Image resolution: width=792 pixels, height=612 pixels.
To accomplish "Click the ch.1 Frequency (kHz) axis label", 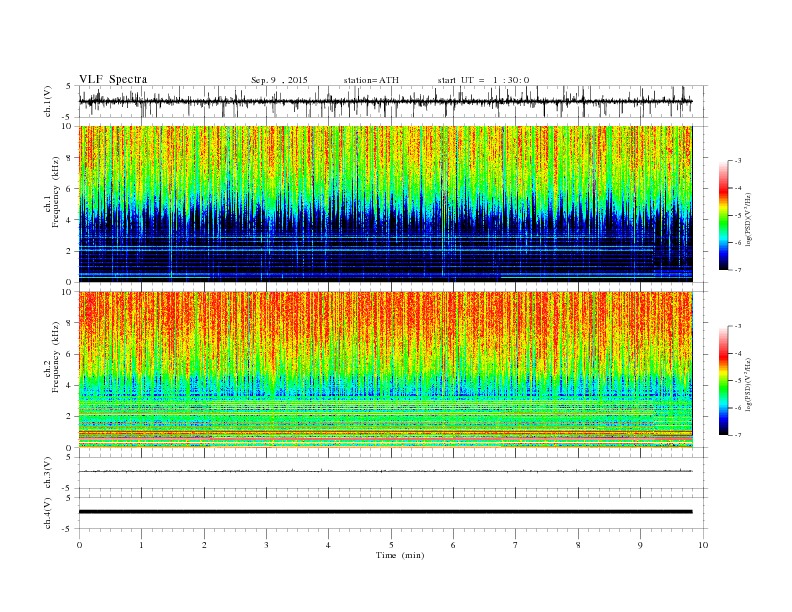I will [x=52, y=192].
